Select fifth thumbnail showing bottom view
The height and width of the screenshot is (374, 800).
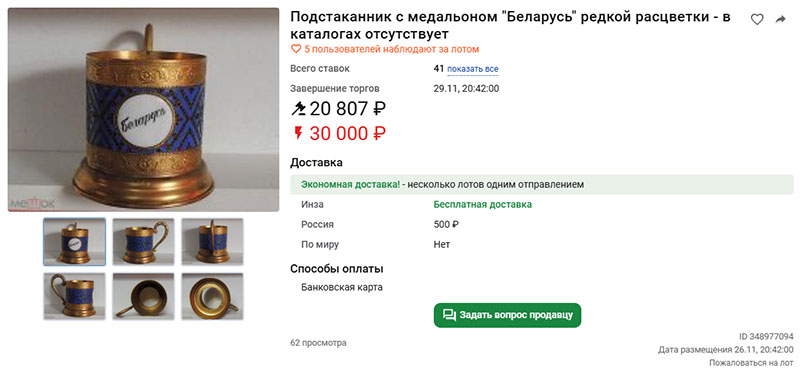(143, 296)
